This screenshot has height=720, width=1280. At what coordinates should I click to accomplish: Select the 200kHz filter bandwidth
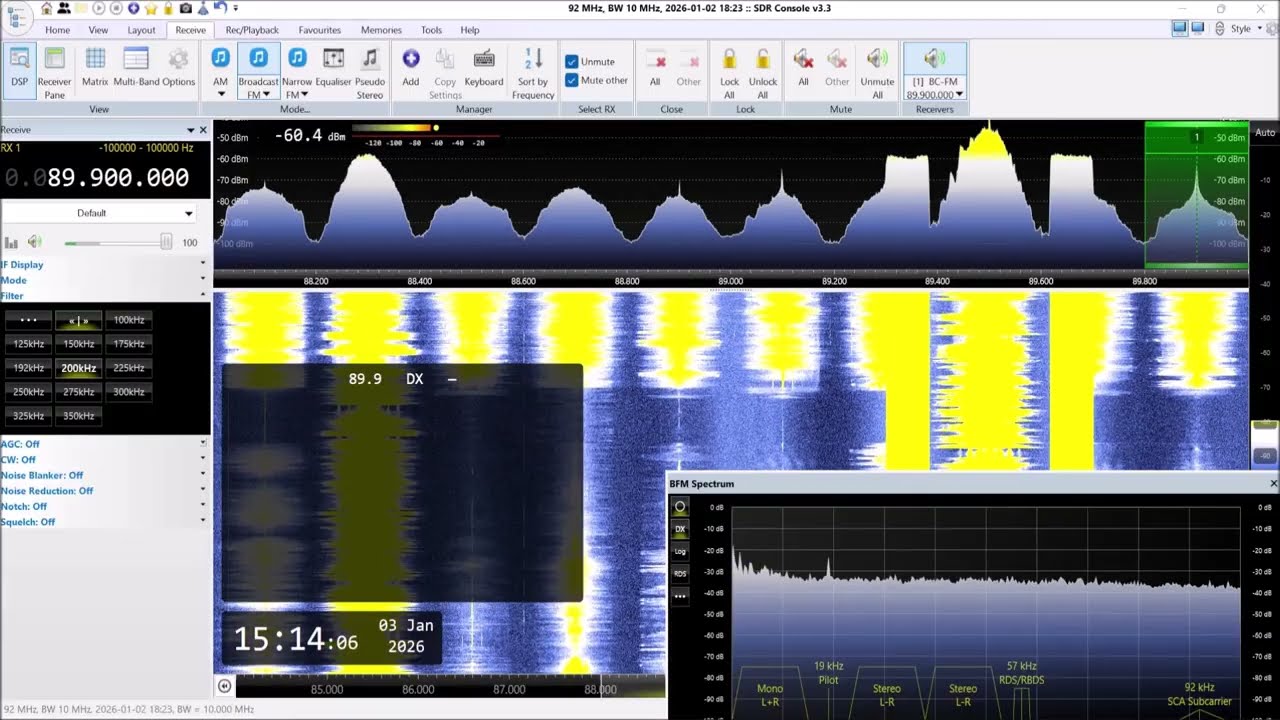[x=79, y=368]
